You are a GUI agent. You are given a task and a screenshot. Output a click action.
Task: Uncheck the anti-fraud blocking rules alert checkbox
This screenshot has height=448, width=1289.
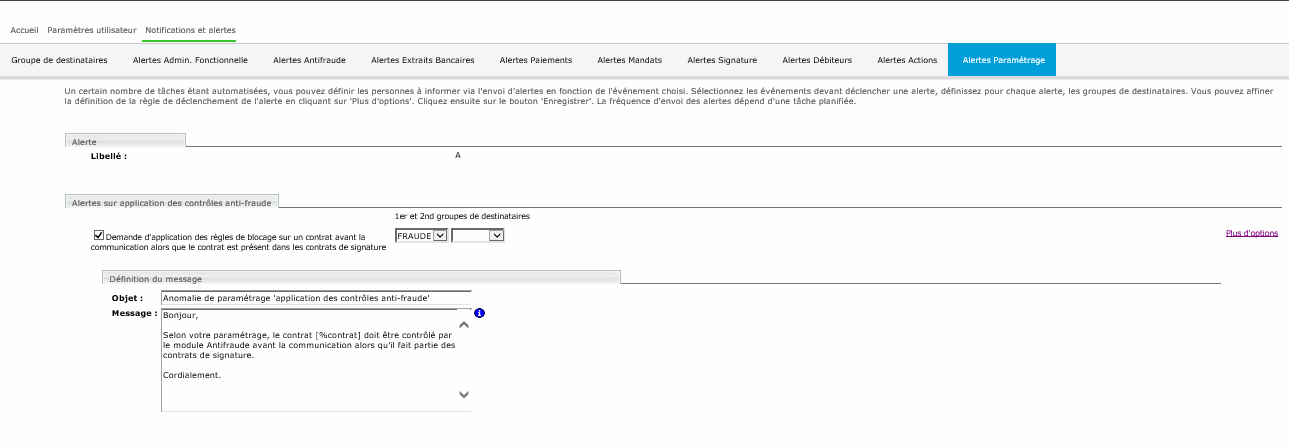tap(98, 236)
